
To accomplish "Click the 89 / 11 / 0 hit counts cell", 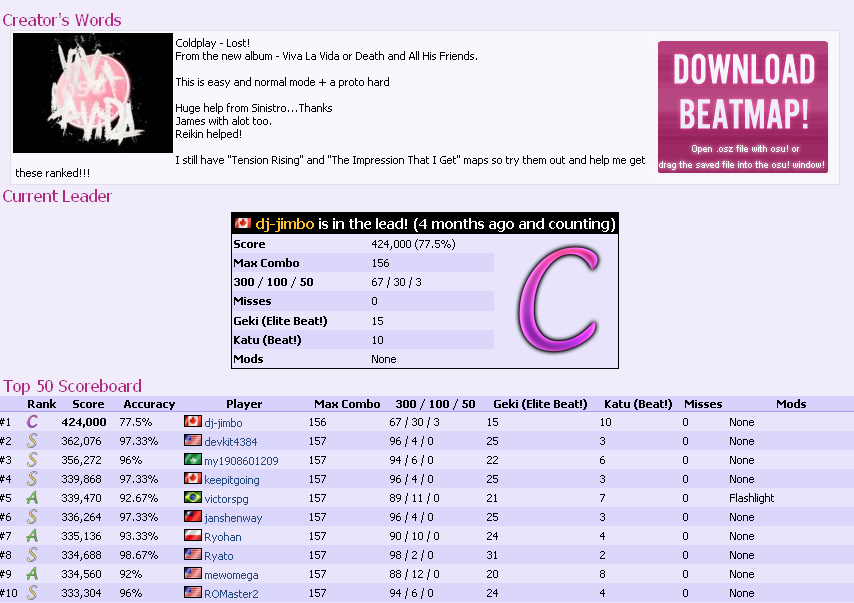I will click(414, 498).
